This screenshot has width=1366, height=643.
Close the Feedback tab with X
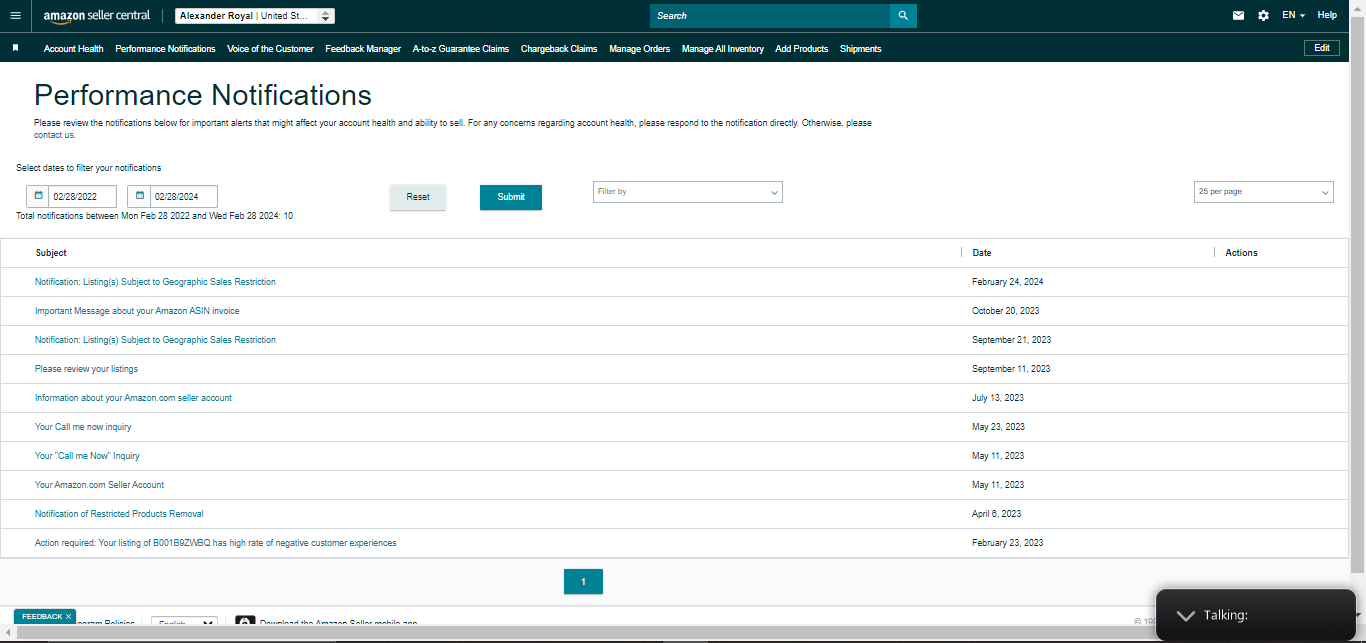[69, 617]
